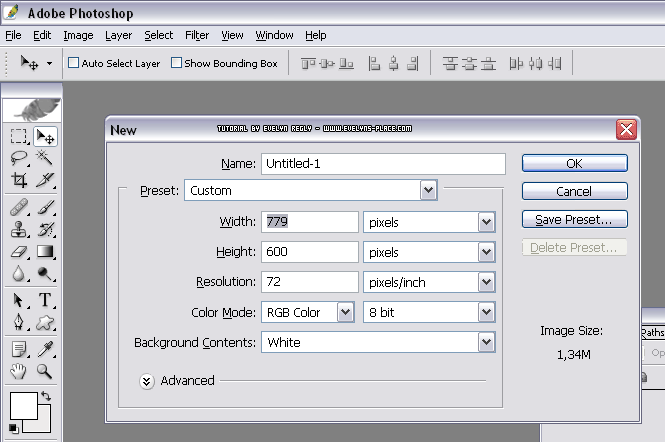This screenshot has height=442, width=665.
Task: Open the Window menu
Action: coord(274,35)
